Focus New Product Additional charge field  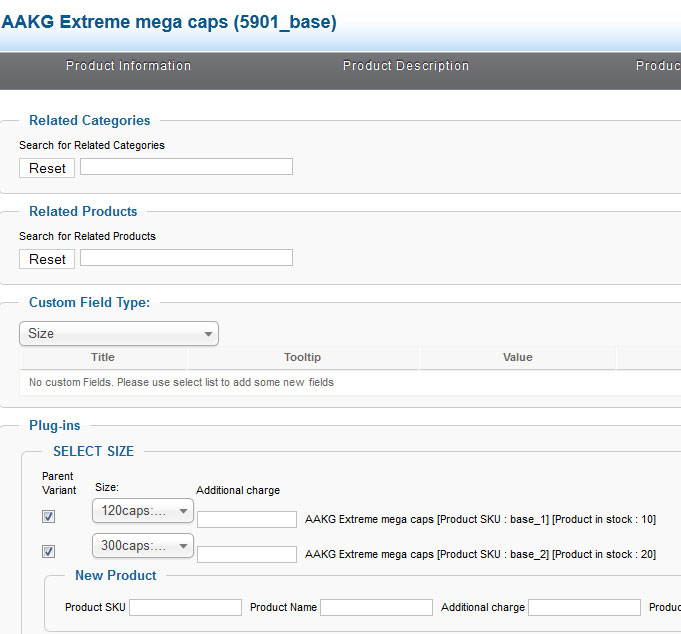point(584,608)
